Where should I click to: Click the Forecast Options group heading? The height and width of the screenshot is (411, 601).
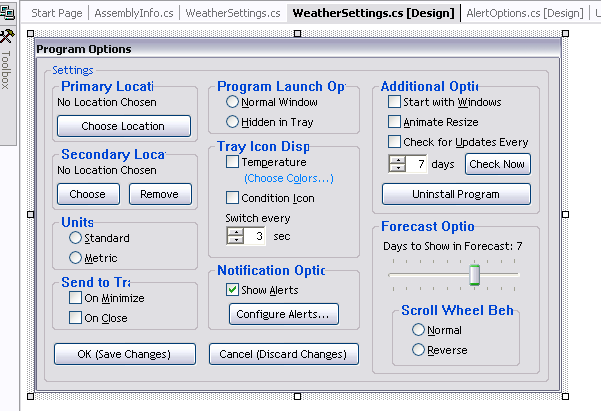click(428, 226)
